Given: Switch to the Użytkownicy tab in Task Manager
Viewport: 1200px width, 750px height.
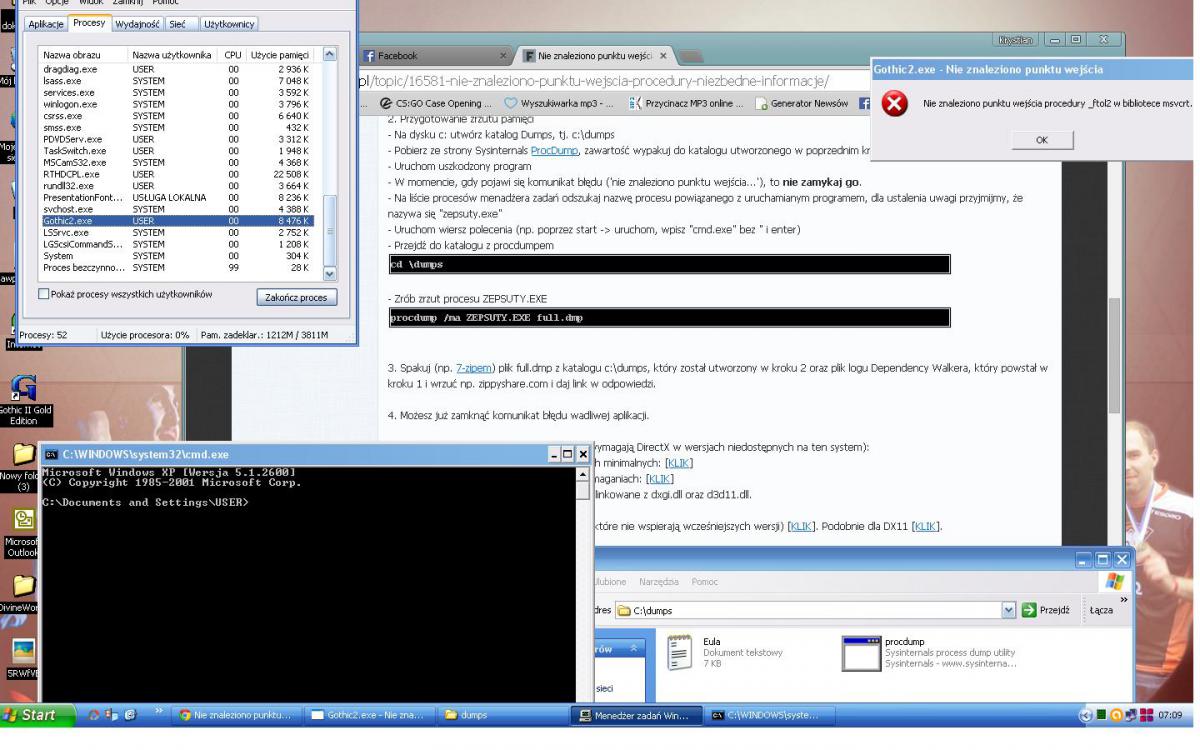Looking at the screenshot, I should 229,23.
